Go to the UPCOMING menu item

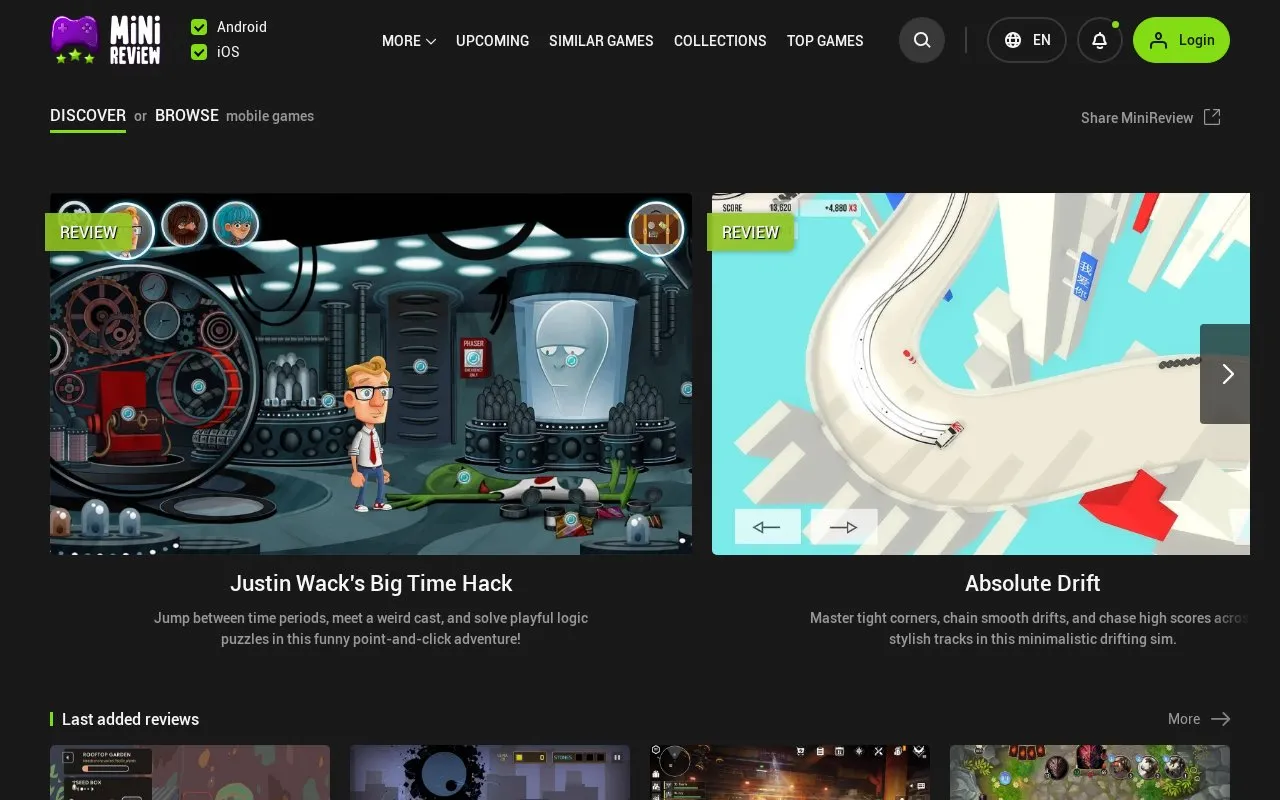(x=492, y=41)
